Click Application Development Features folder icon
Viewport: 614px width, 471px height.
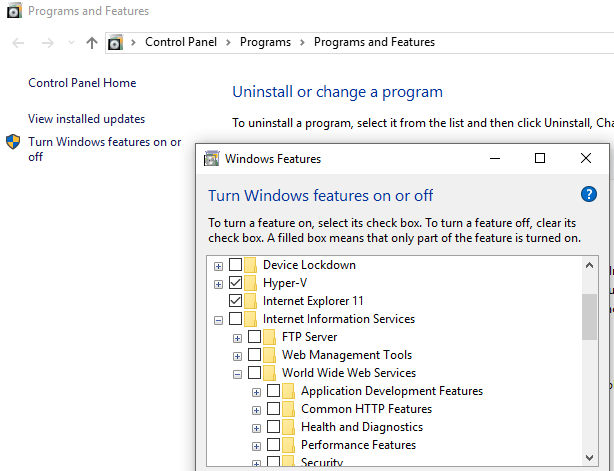[289, 391]
